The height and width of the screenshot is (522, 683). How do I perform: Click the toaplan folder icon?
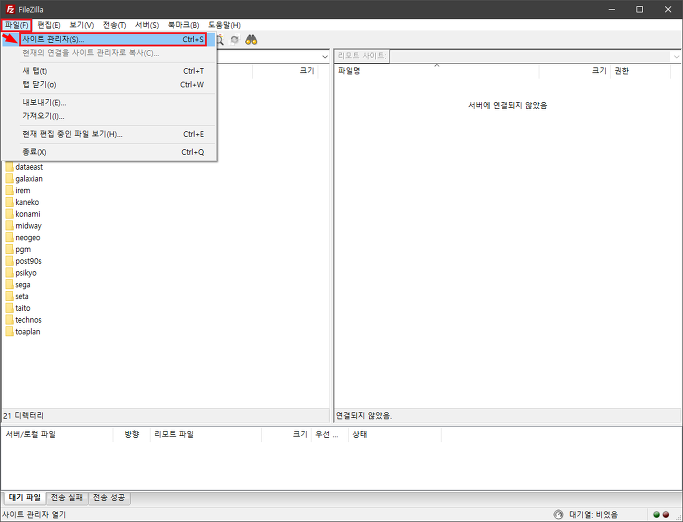coord(10,332)
